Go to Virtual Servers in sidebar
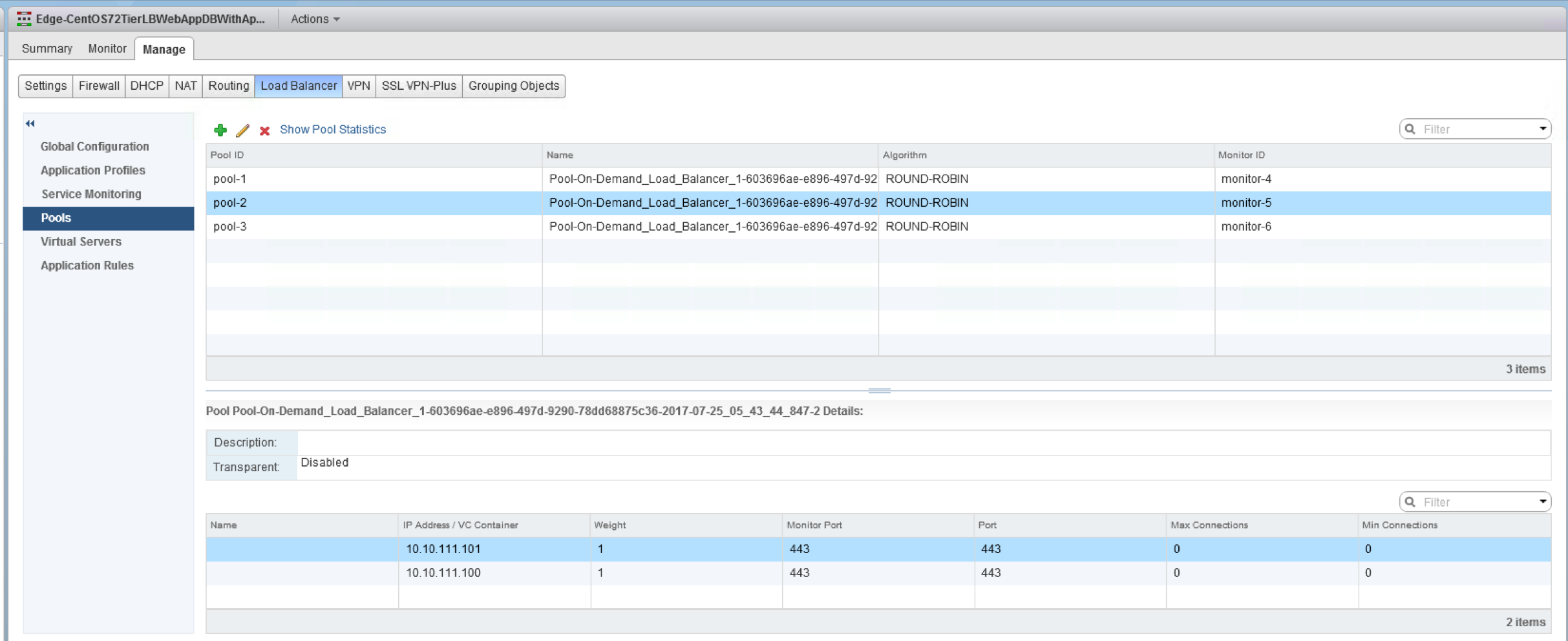The height and width of the screenshot is (641, 1568). coord(81,242)
